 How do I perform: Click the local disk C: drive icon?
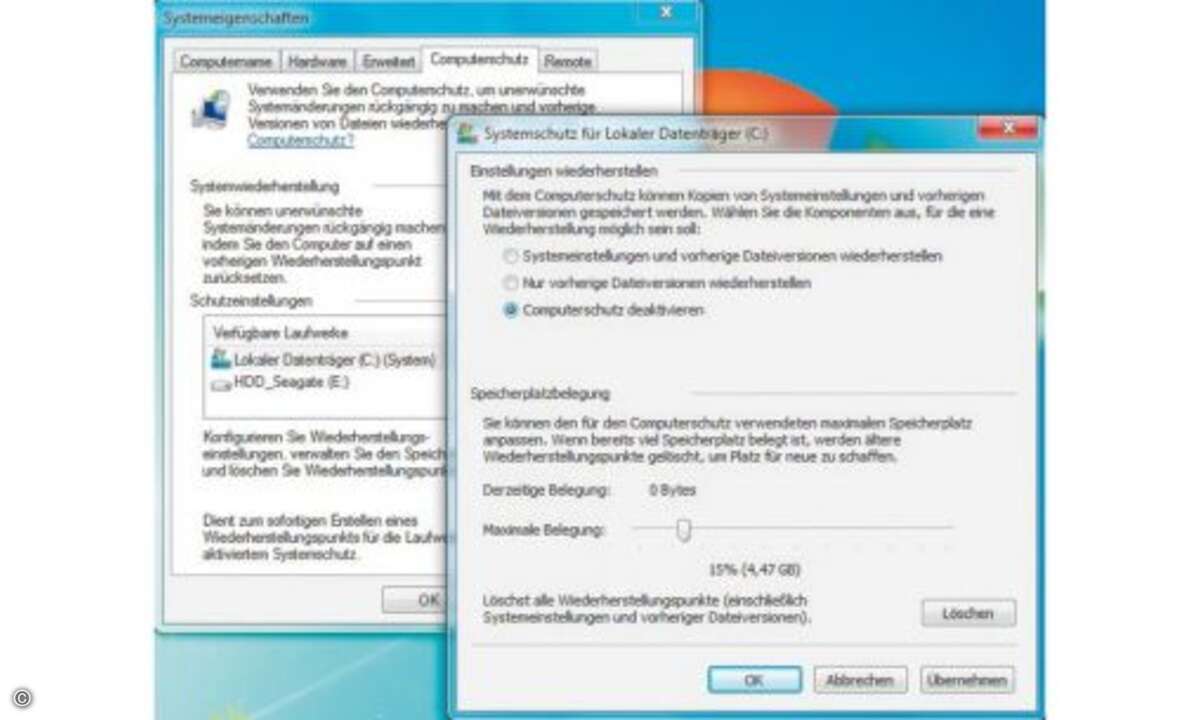220,359
